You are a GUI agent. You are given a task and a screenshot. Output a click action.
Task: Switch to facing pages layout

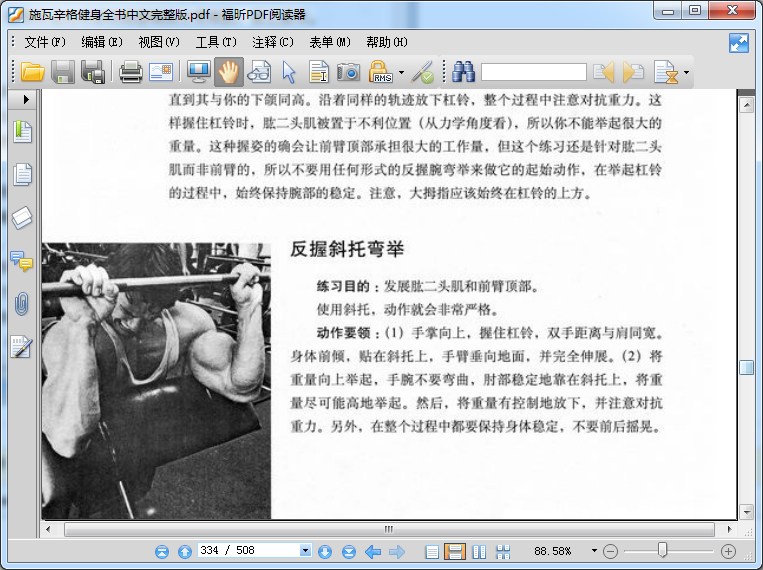pos(479,552)
